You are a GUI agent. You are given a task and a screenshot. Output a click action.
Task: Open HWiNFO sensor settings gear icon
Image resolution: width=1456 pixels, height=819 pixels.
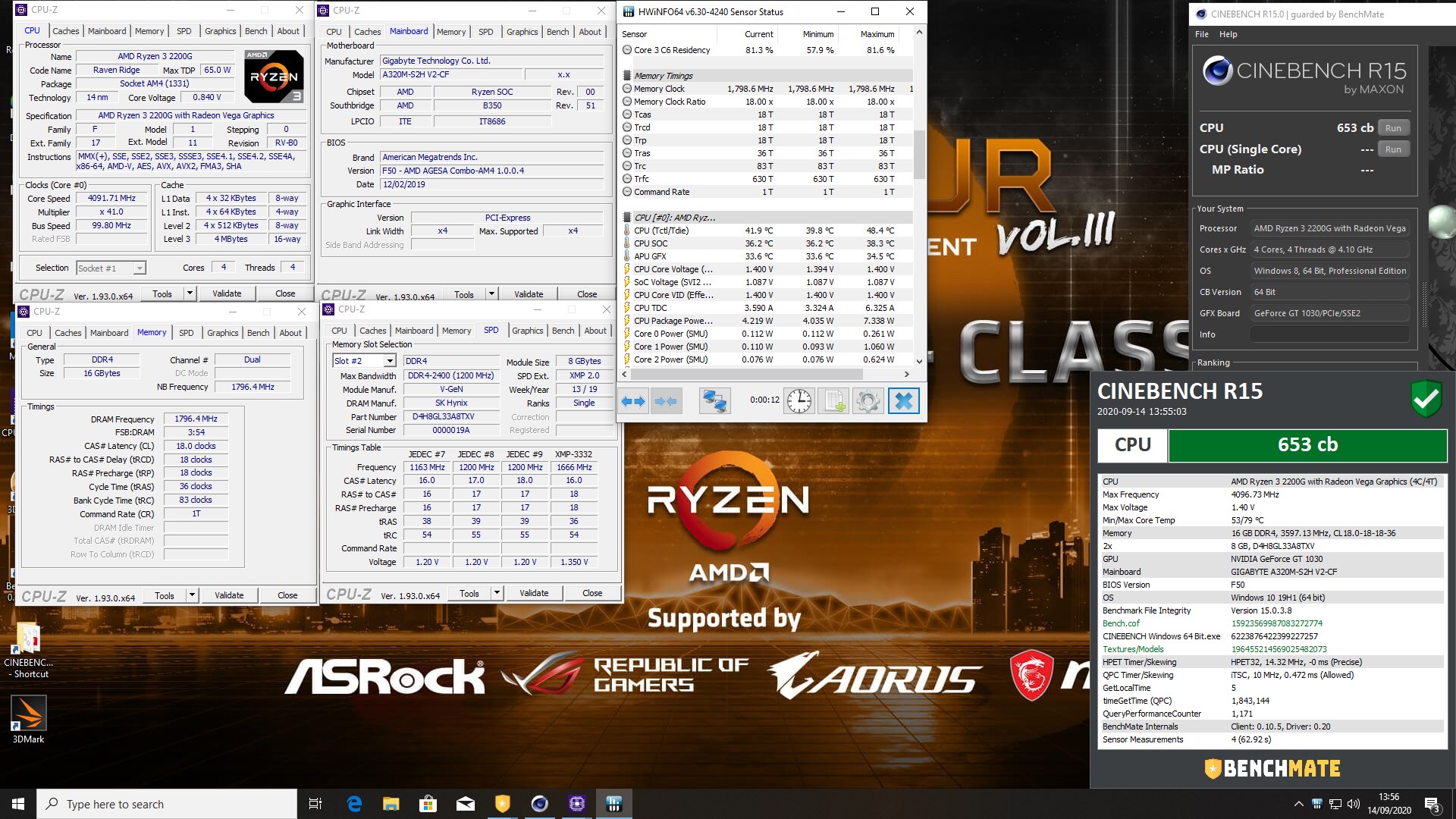(x=868, y=400)
